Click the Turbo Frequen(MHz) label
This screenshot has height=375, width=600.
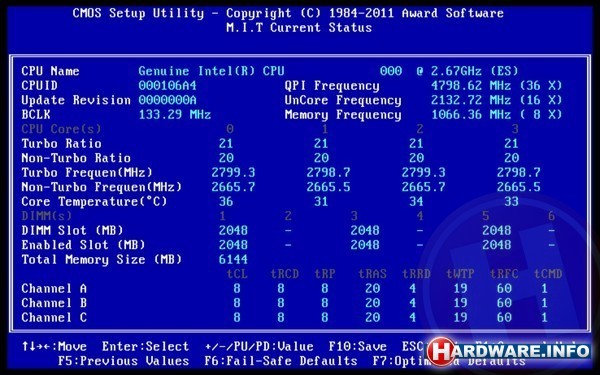pos(87,173)
